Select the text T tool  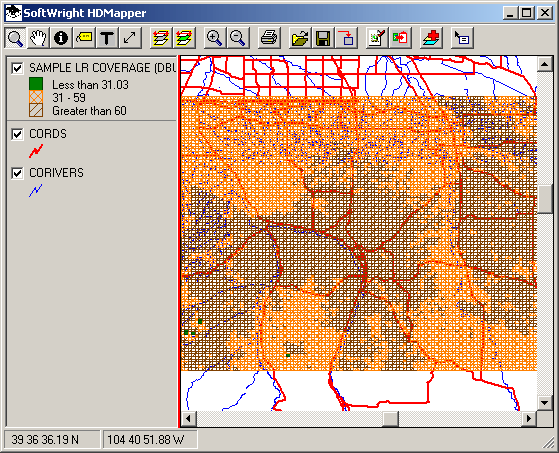(107, 38)
